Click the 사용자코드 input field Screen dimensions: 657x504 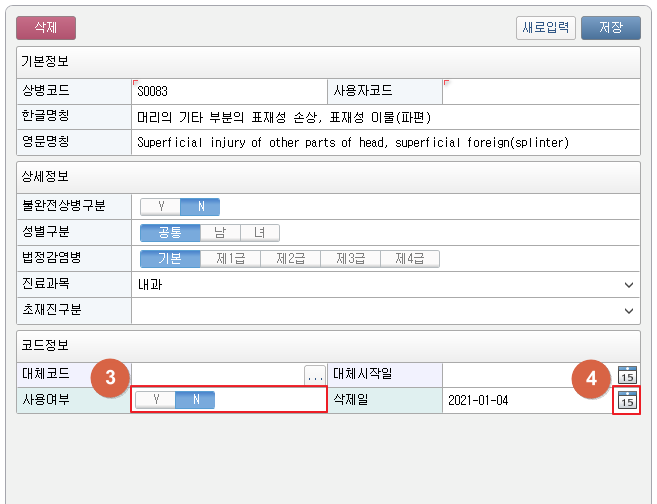(540, 91)
